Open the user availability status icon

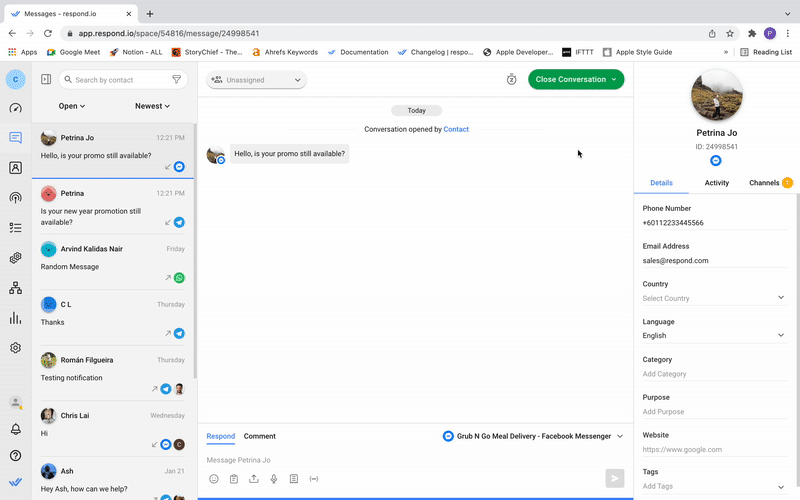[16, 403]
